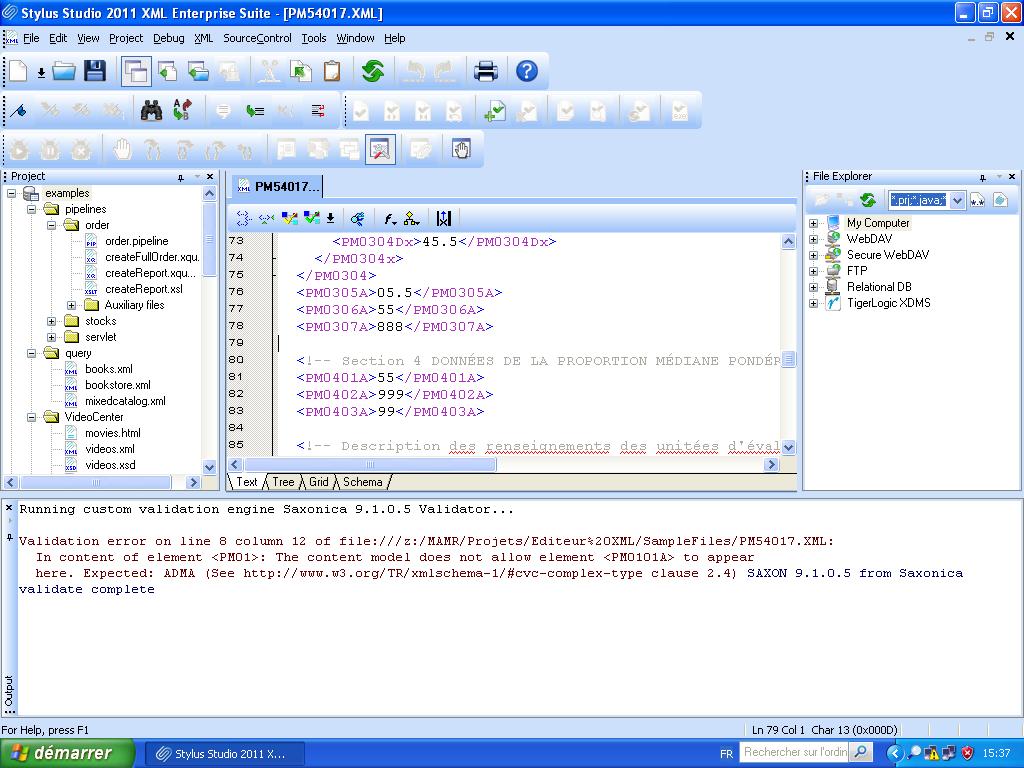Collapse the examples project root

(x=11, y=193)
